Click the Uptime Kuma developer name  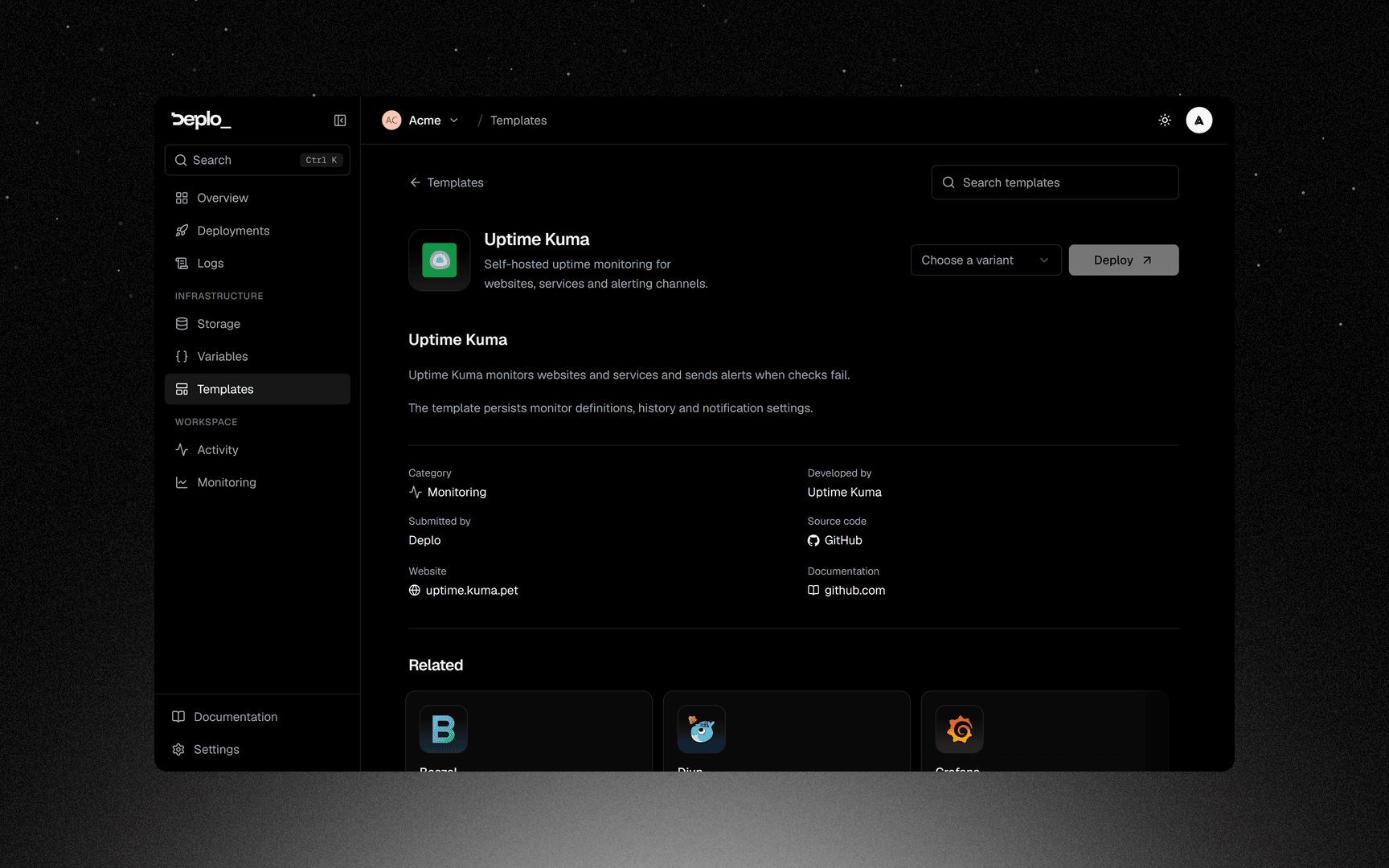[845, 492]
